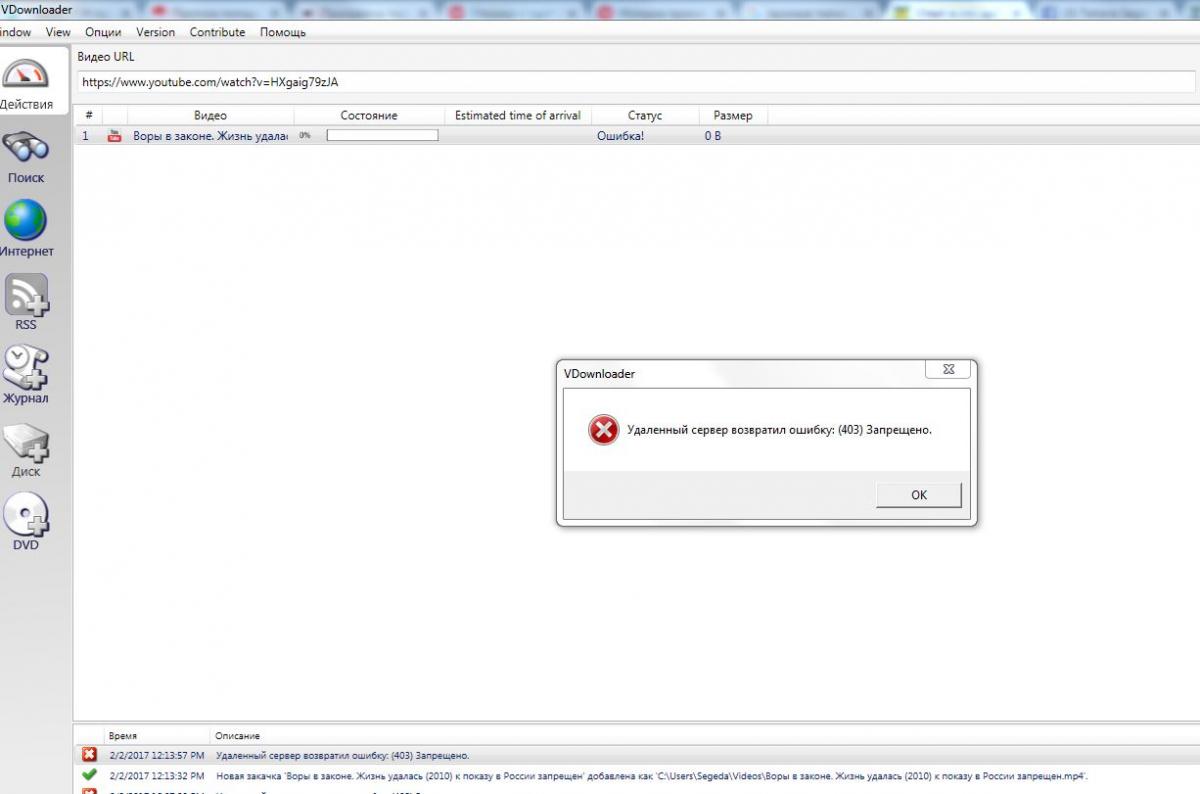Click the red error icon in the dialog
Screen dimensions: 1200x794
[603, 431]
